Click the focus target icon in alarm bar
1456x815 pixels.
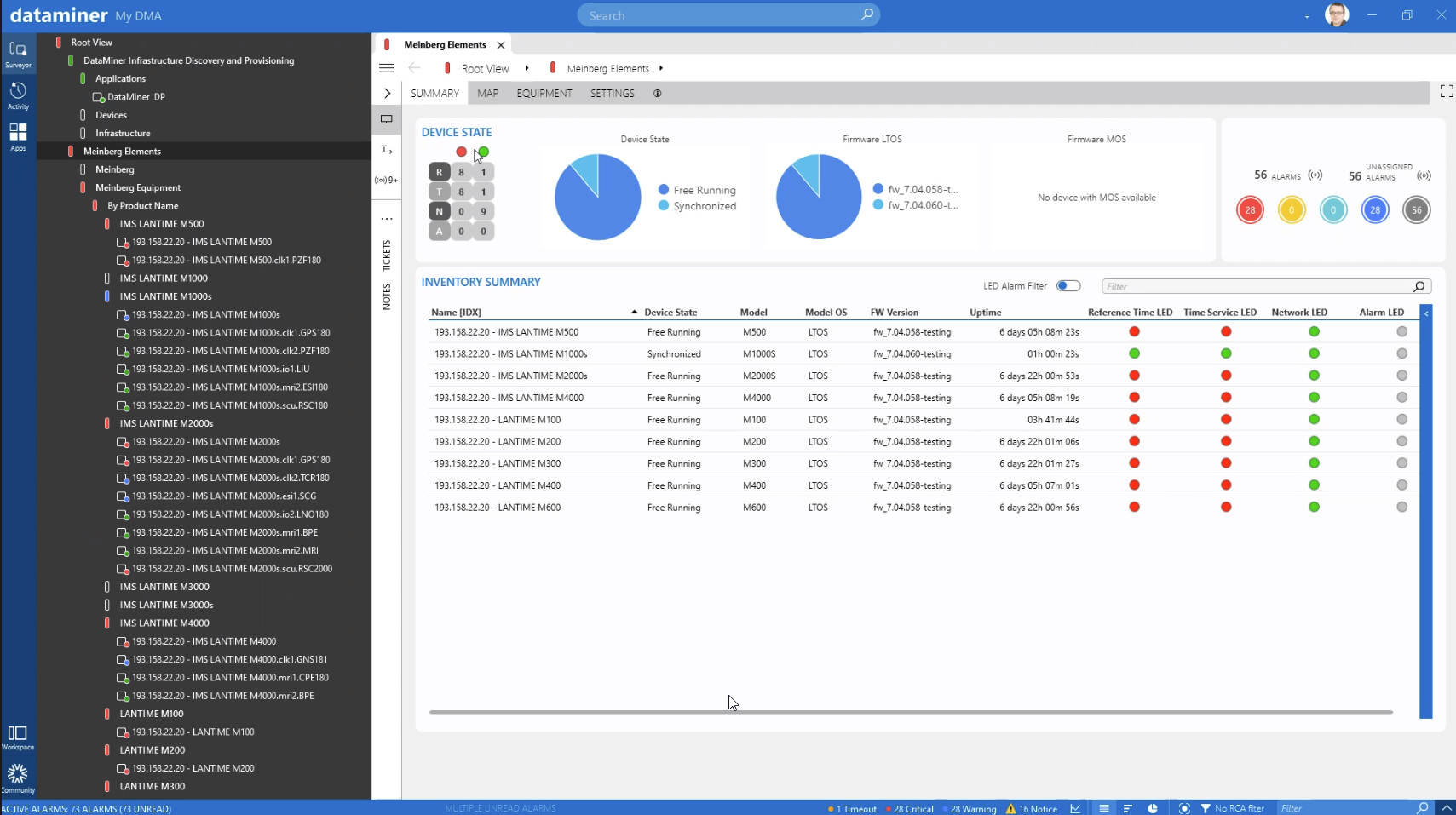pyautogui.click(x=1184, y=808)
